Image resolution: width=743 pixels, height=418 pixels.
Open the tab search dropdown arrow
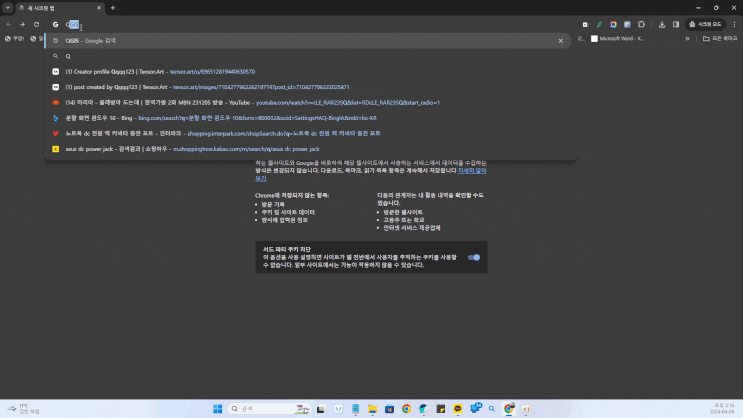click(x=8, y=8)
